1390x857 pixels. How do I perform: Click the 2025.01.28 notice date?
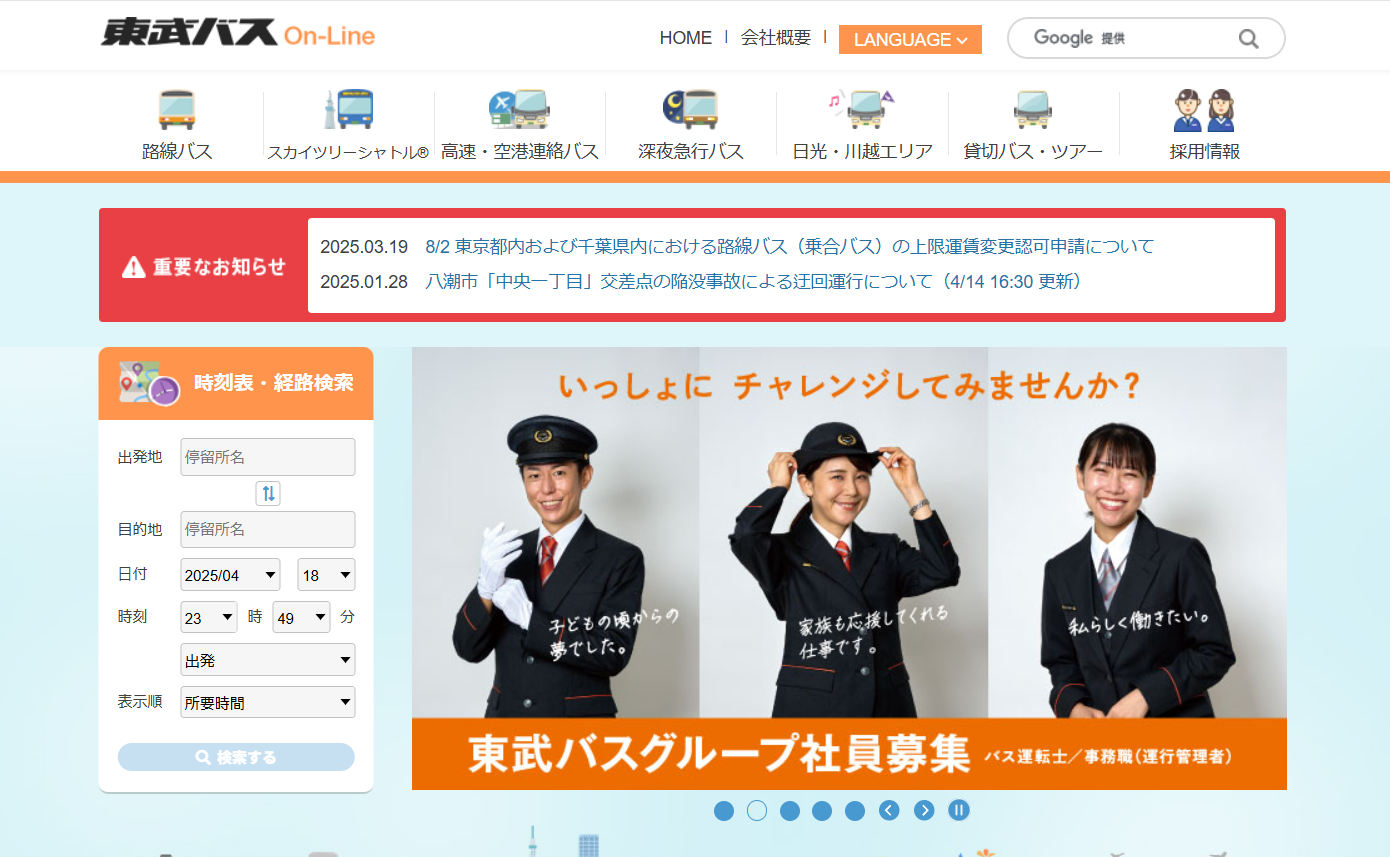[364, 282]
